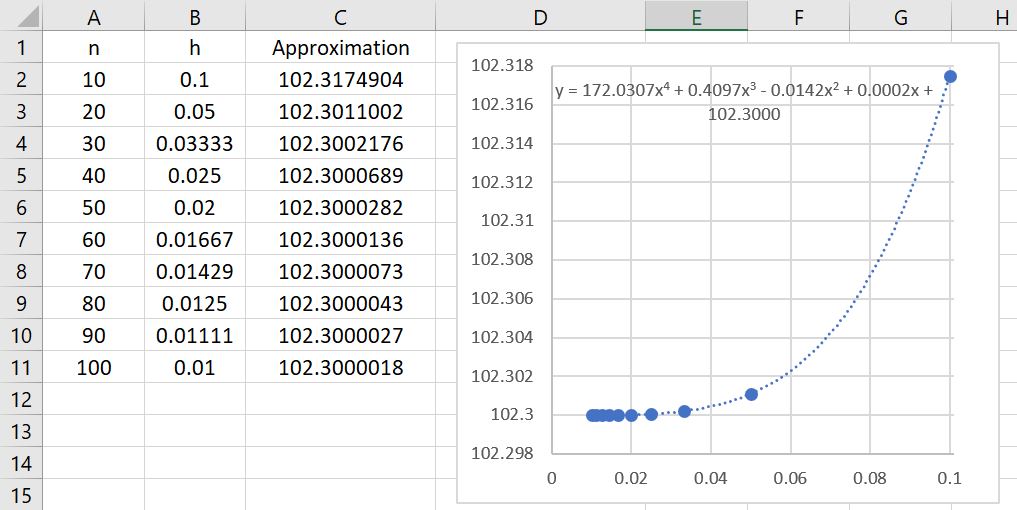Select row 1 header
This screenshot has width=1017, height=510.
(21, 48)
